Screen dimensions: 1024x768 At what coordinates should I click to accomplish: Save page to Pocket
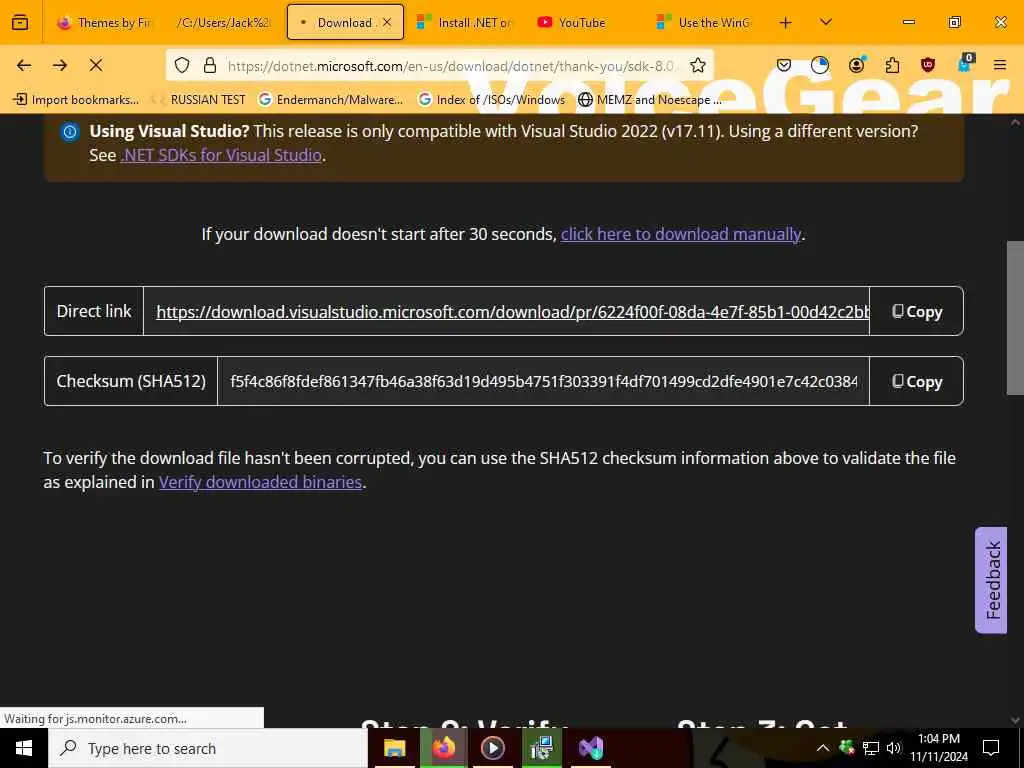pos(784,65)
